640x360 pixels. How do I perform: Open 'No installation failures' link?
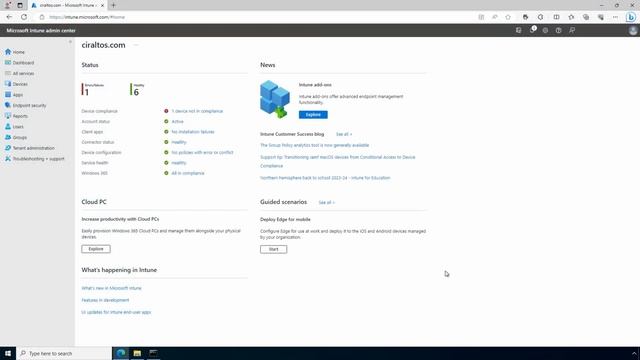(193, 132)
